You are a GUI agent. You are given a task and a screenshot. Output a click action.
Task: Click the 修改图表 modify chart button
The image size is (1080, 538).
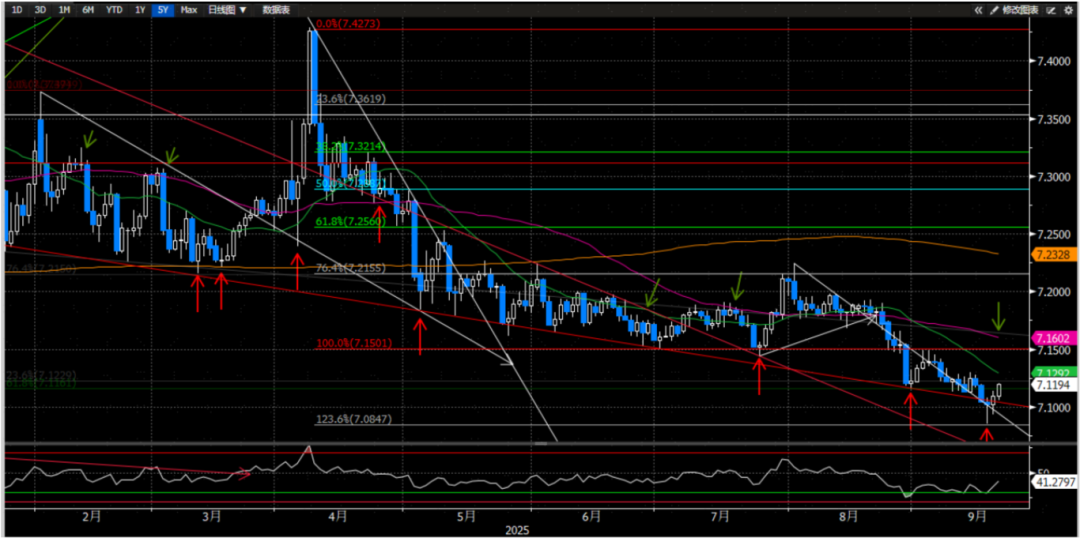pyautogui.click(x=1020, y=10)
